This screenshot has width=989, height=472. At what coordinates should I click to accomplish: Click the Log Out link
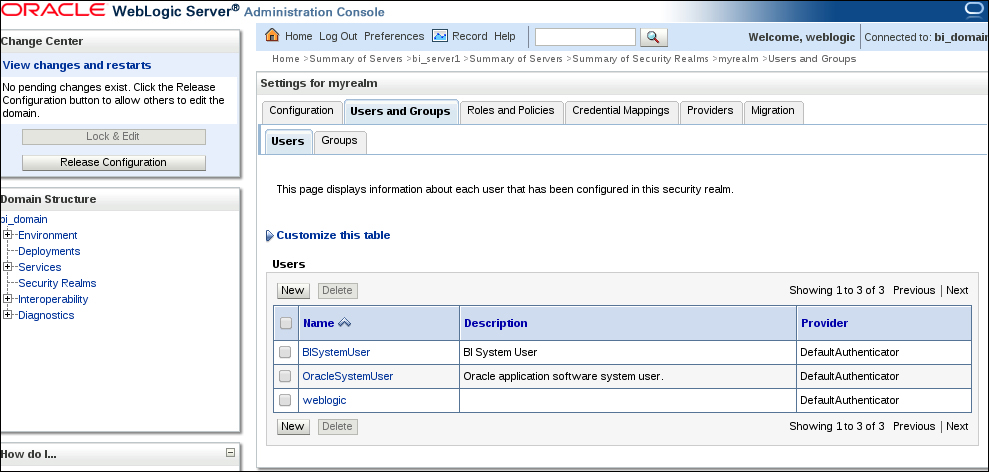(338, 37)
